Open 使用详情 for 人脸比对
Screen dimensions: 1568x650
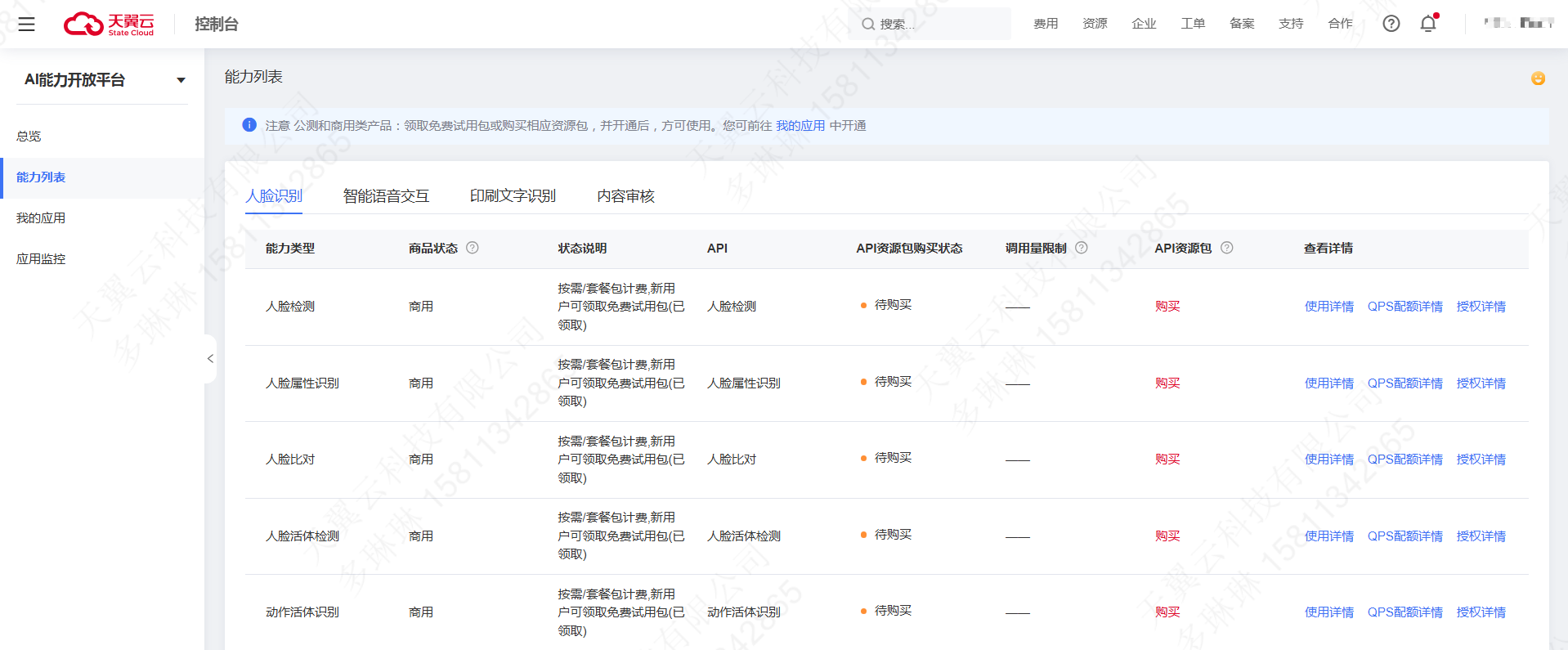pyautogui.click(x=1329, y=459)
